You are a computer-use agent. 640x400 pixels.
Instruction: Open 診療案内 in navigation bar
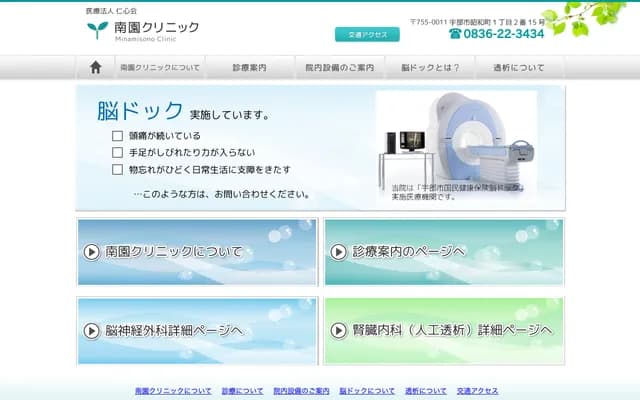(x=250, y=67)
